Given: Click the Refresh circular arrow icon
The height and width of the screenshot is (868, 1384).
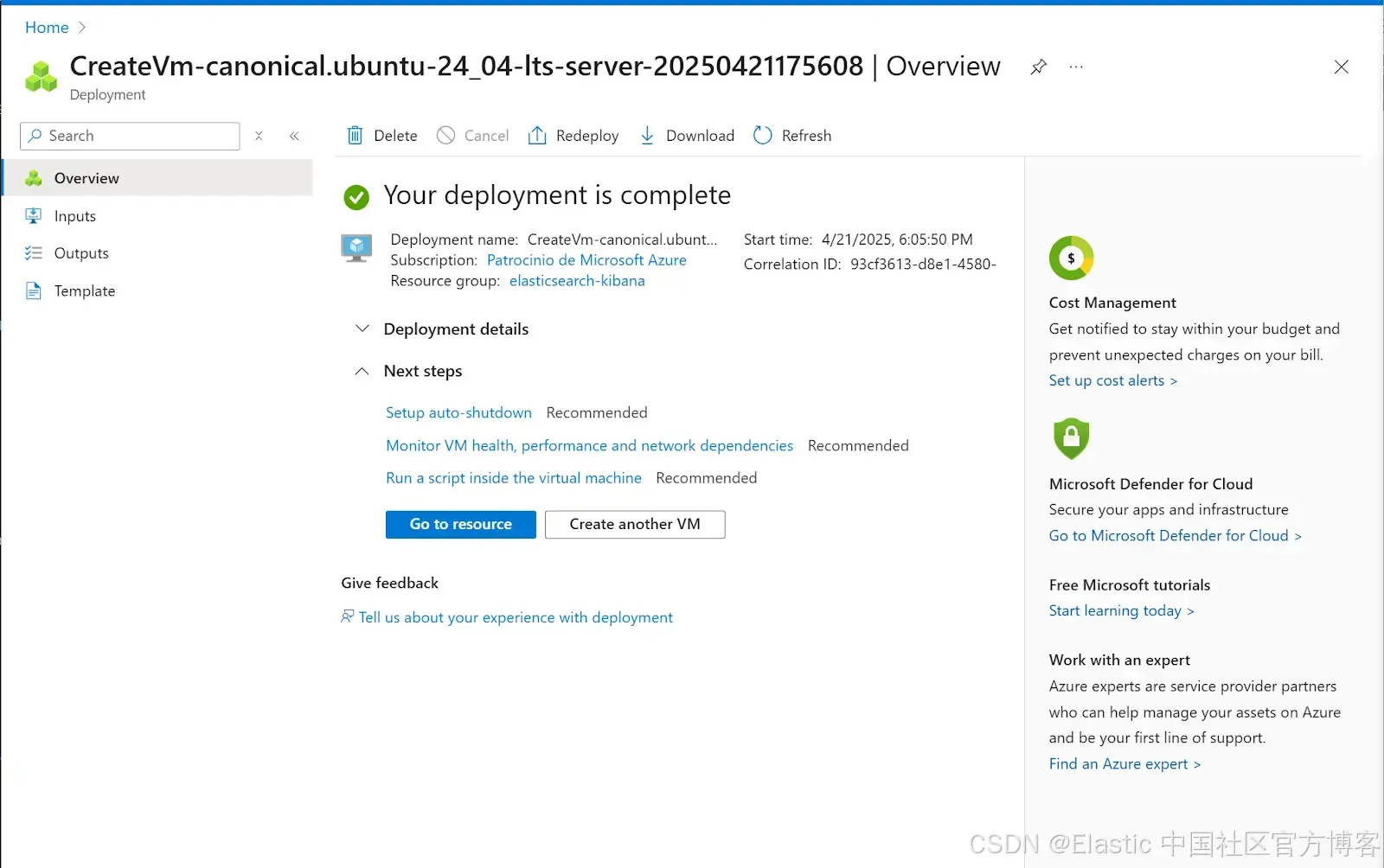Looking at the screenshot, I should (x=762, y=135).
